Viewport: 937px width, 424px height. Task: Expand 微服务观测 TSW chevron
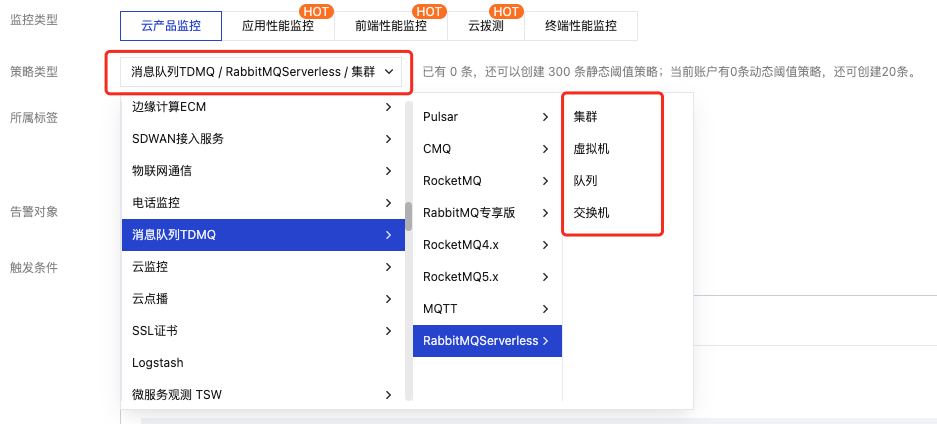pos(388,395)
